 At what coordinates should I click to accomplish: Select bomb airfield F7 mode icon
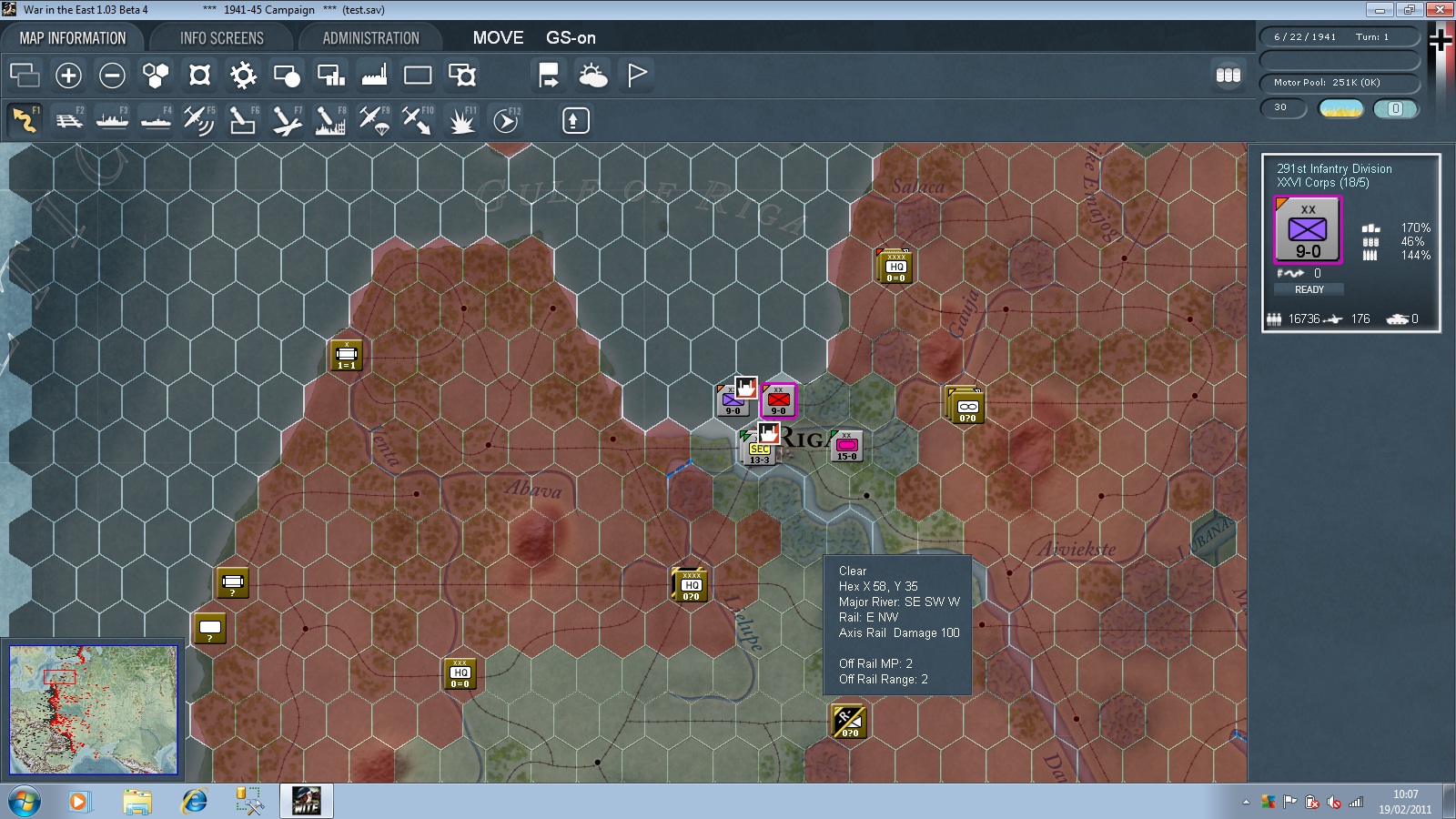click(287, 120)
